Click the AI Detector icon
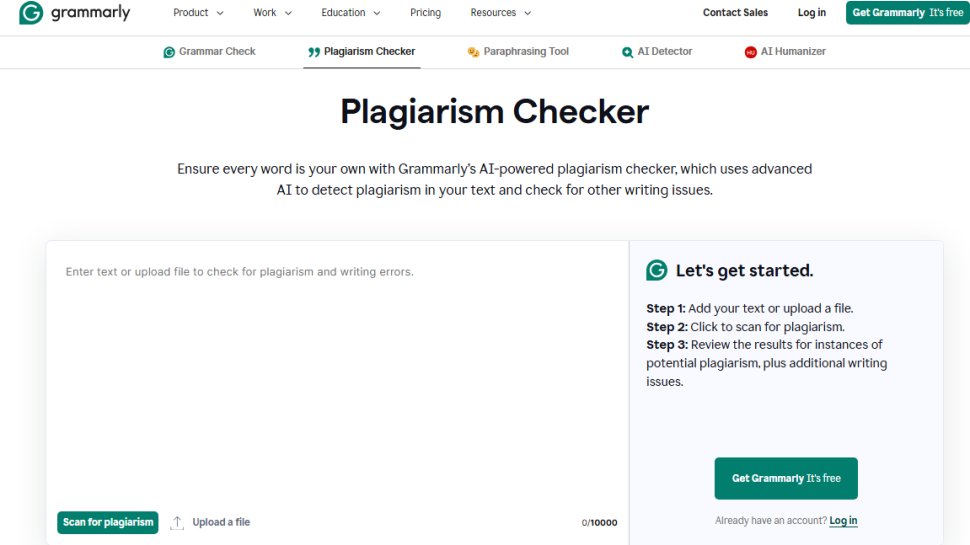Viewport: 970px width, 545px height. [x=627, y=52]
